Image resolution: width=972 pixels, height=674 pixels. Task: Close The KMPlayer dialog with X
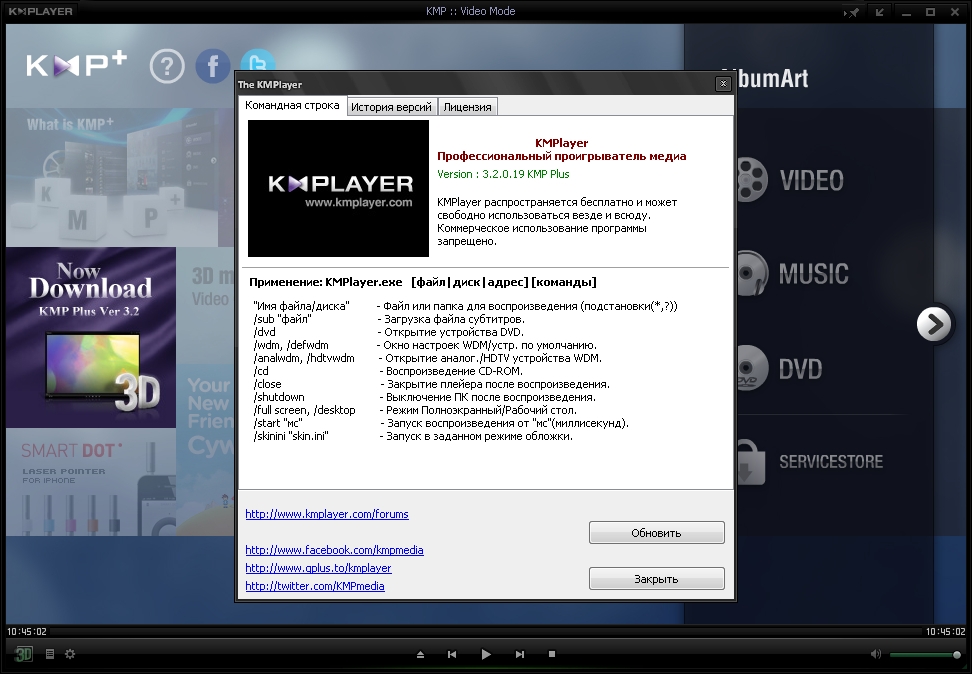point(723,84)
